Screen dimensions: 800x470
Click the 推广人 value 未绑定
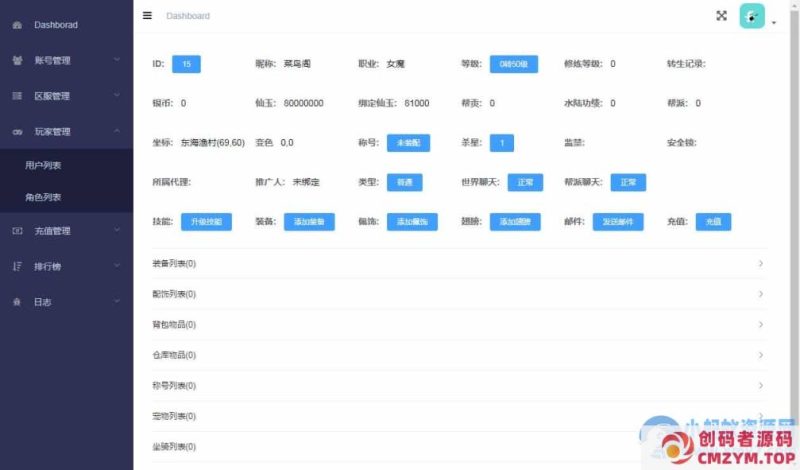point(306,182)
